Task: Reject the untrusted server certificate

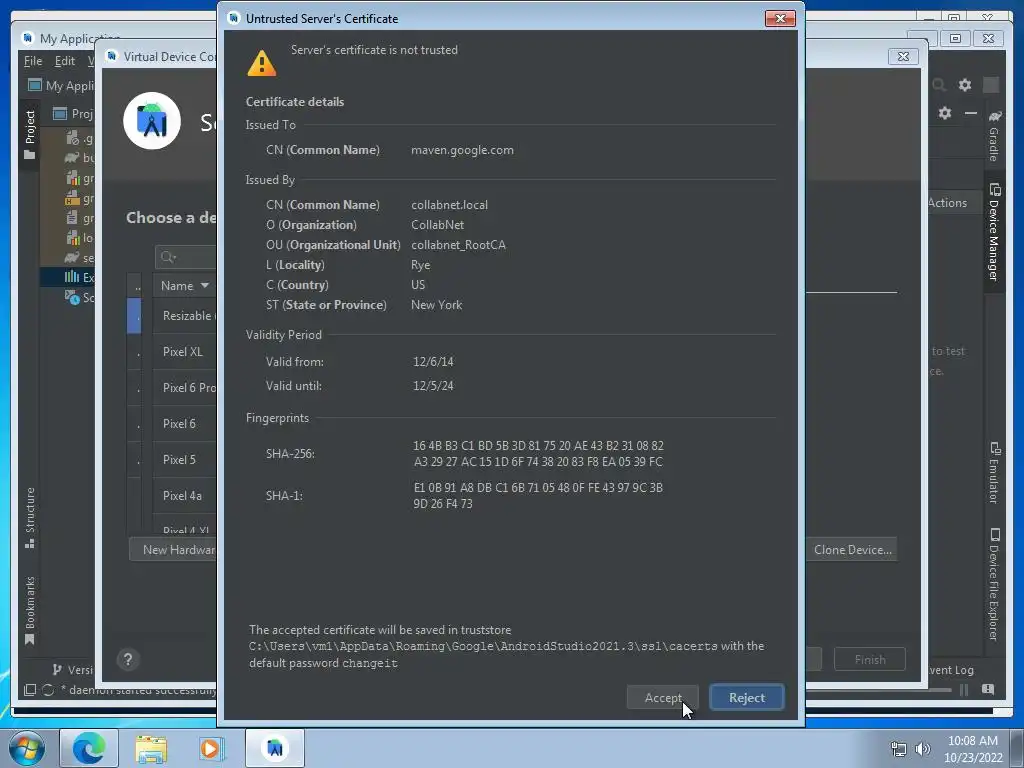Action: click(x=746, y=697)
